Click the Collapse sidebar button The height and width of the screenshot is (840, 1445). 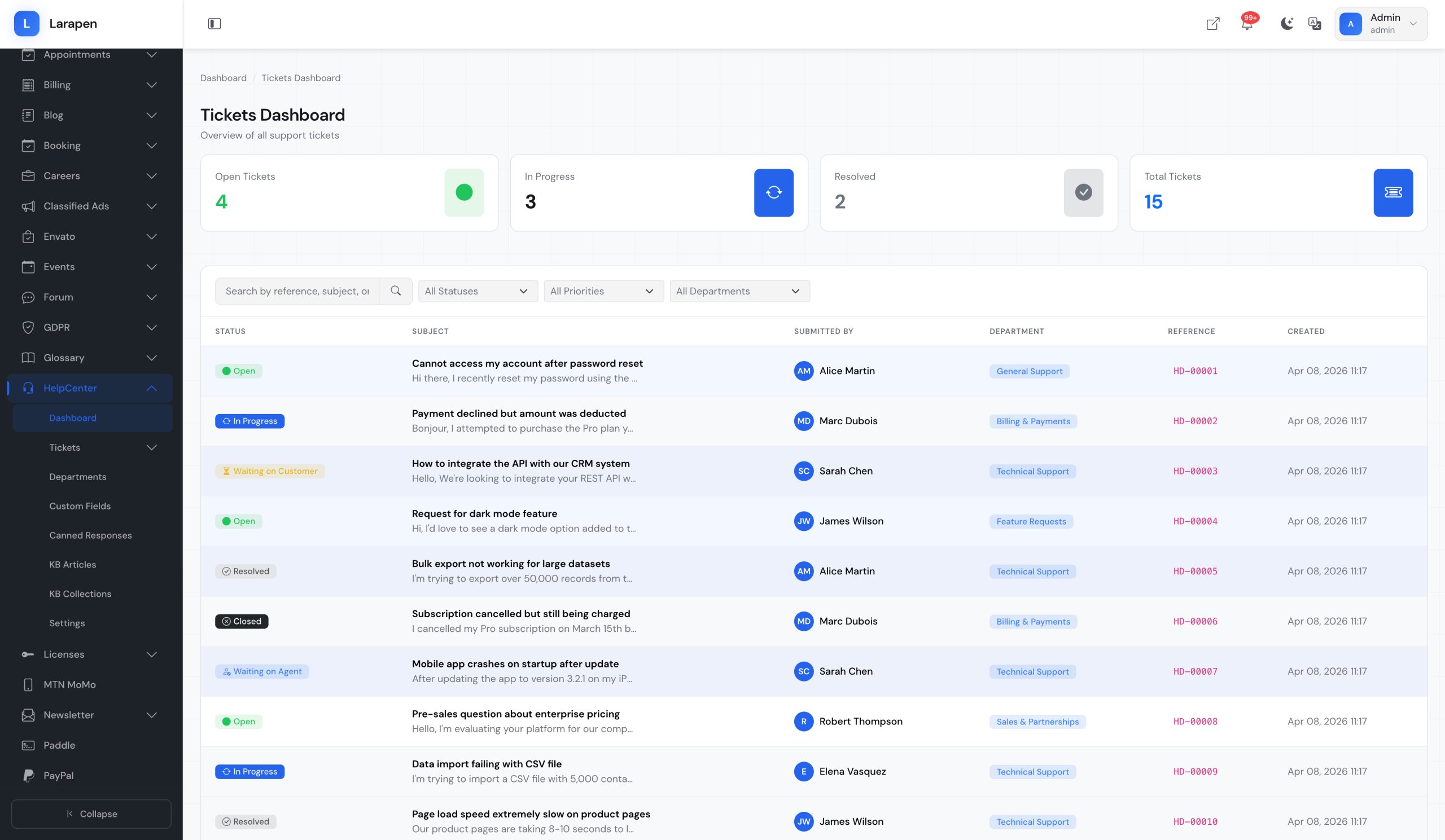91,813
